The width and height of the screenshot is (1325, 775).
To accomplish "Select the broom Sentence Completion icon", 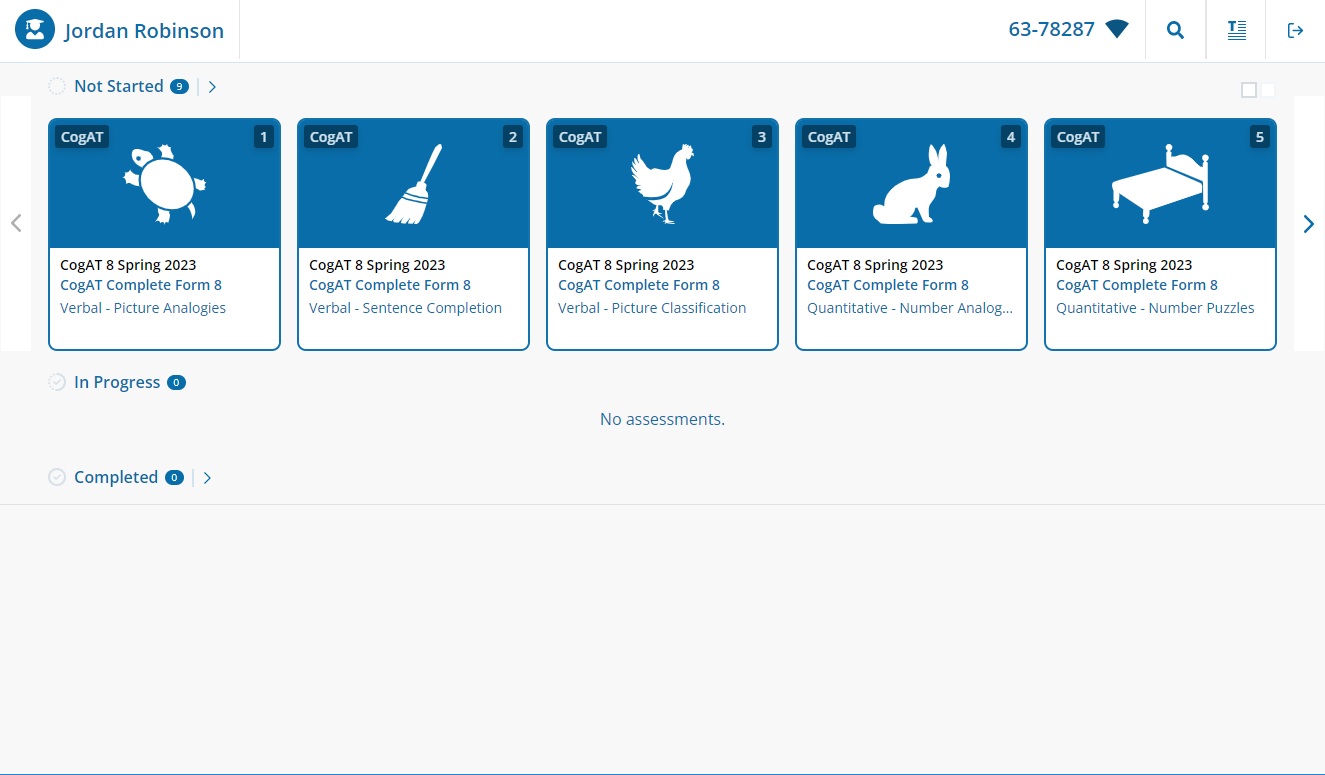I will pyautogui.click(x=413, y=185).
